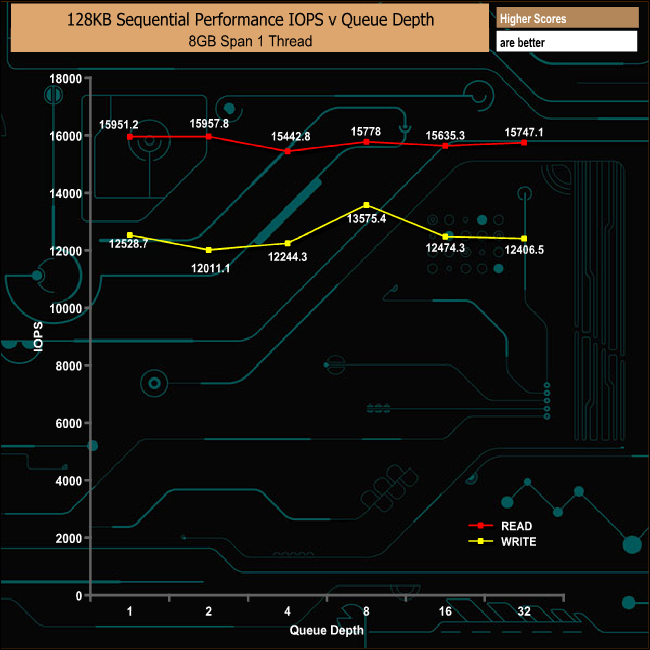The width and height of the screenshot is (650, 650).
Task: Click the x-axis queue depth label 1
Action: 130,611
